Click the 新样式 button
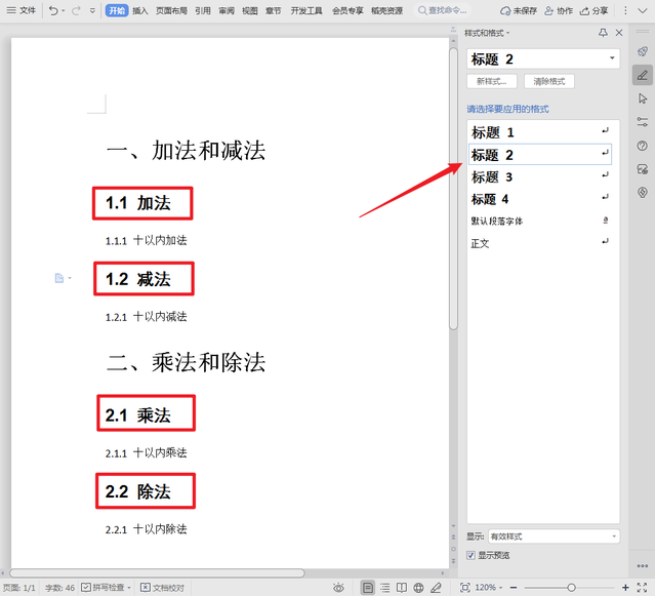 pyautogui.click(x=492, y=81)
